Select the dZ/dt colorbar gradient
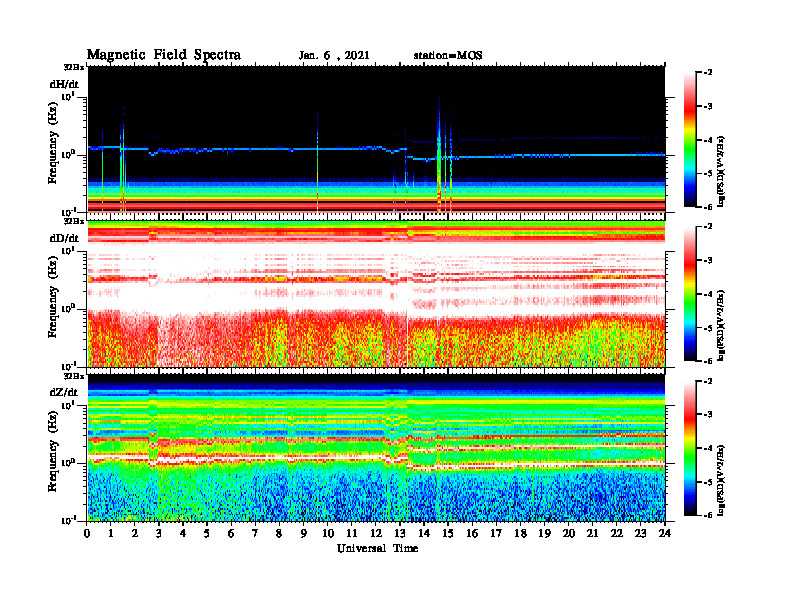Viewport: 792px width, 612px height. coord(690,448)
